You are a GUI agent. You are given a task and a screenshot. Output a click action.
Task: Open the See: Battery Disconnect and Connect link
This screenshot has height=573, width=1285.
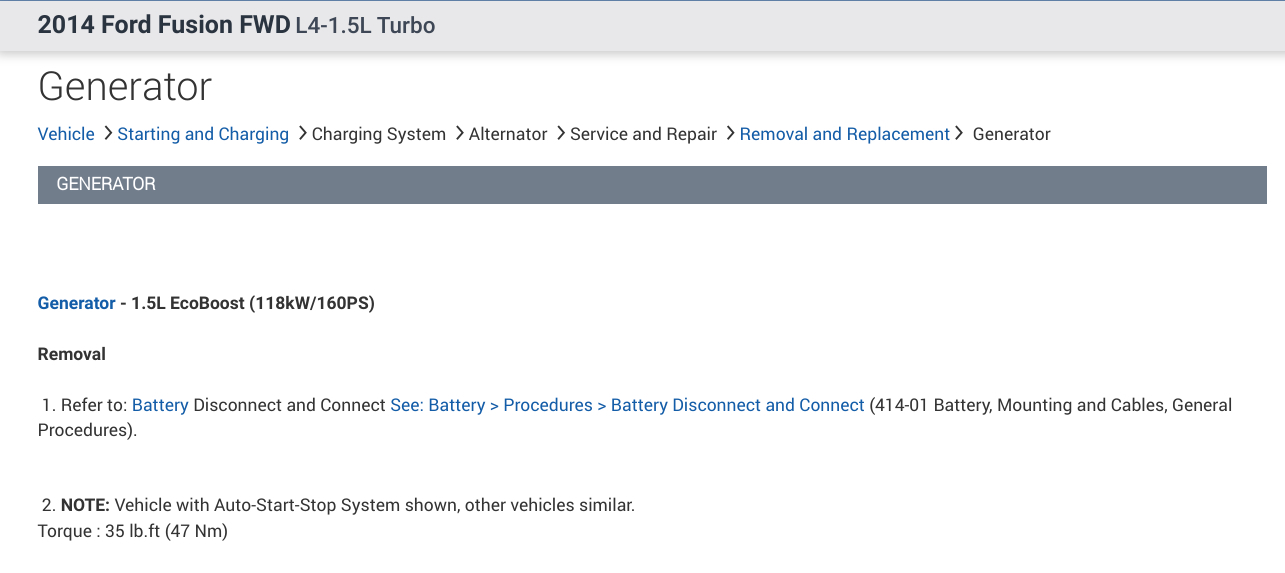click(x=627, y=405)
